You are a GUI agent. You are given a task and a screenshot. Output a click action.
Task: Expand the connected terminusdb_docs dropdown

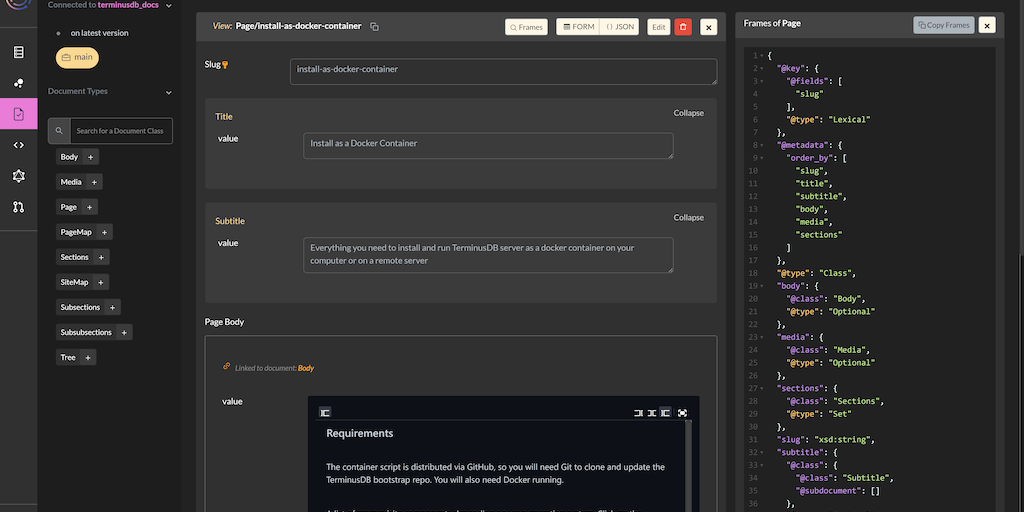[x=168, y=6]
